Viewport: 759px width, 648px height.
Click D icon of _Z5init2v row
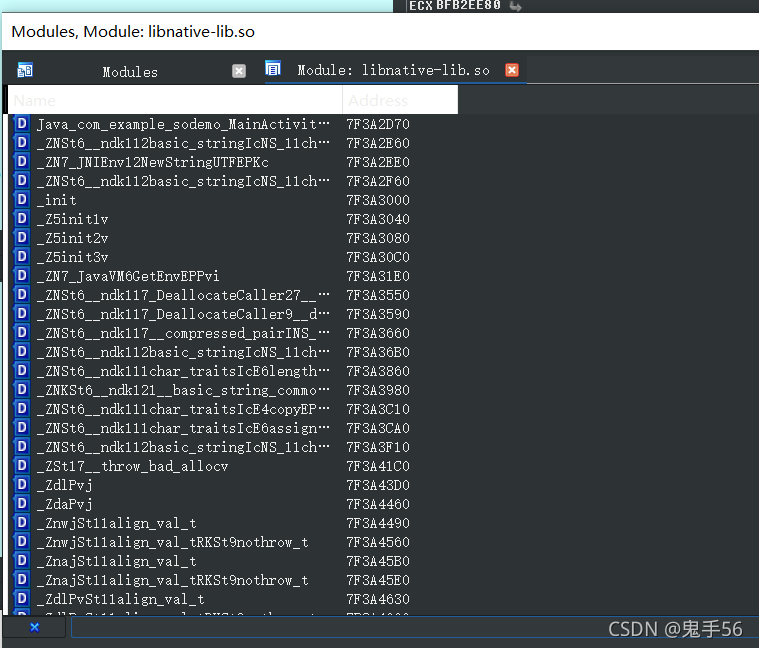[22, 238]
